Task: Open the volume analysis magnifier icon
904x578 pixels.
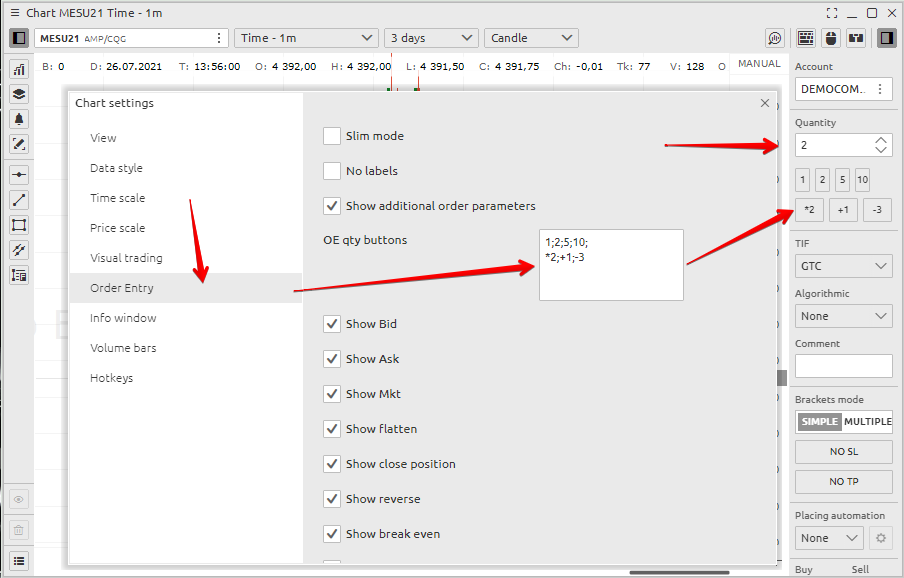Action: [x=775, y=38]
